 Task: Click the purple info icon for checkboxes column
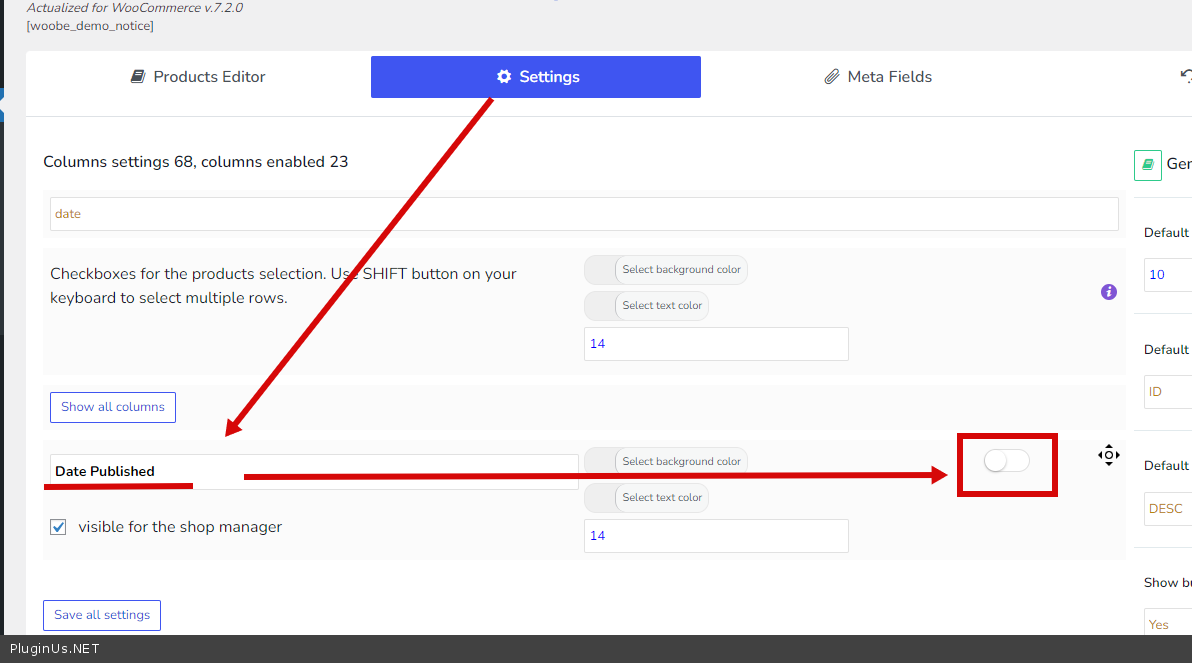pyautogui.click(x=1108, y=292)
